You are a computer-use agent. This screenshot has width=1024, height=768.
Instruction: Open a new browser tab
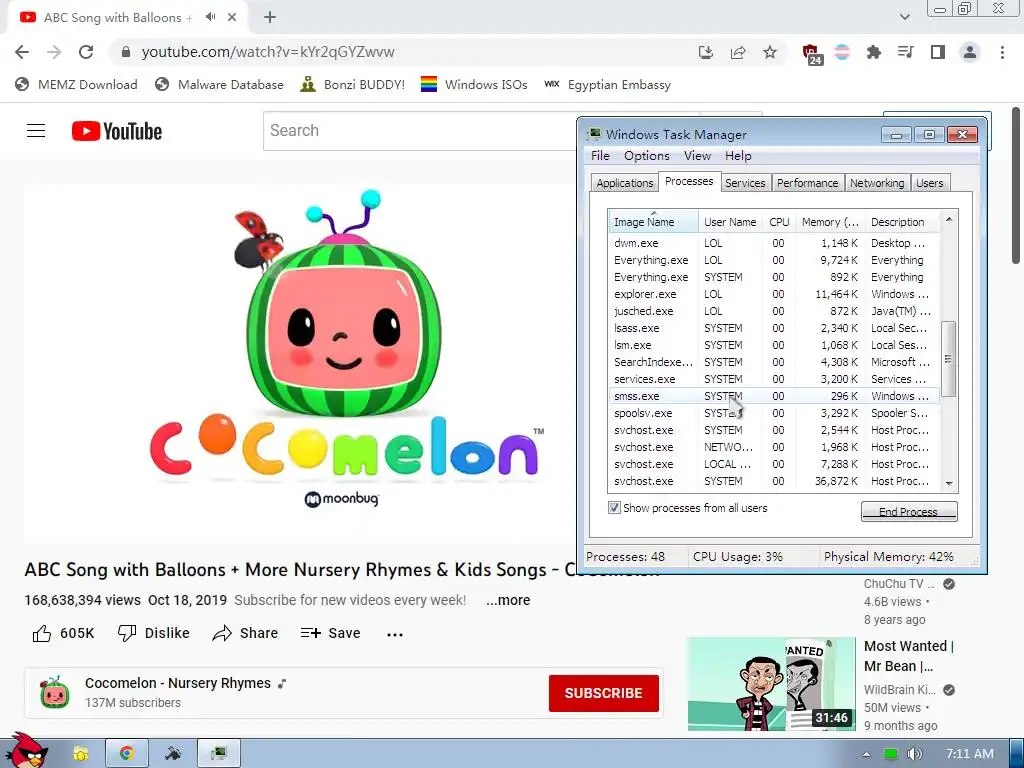(x=270, y=18)
